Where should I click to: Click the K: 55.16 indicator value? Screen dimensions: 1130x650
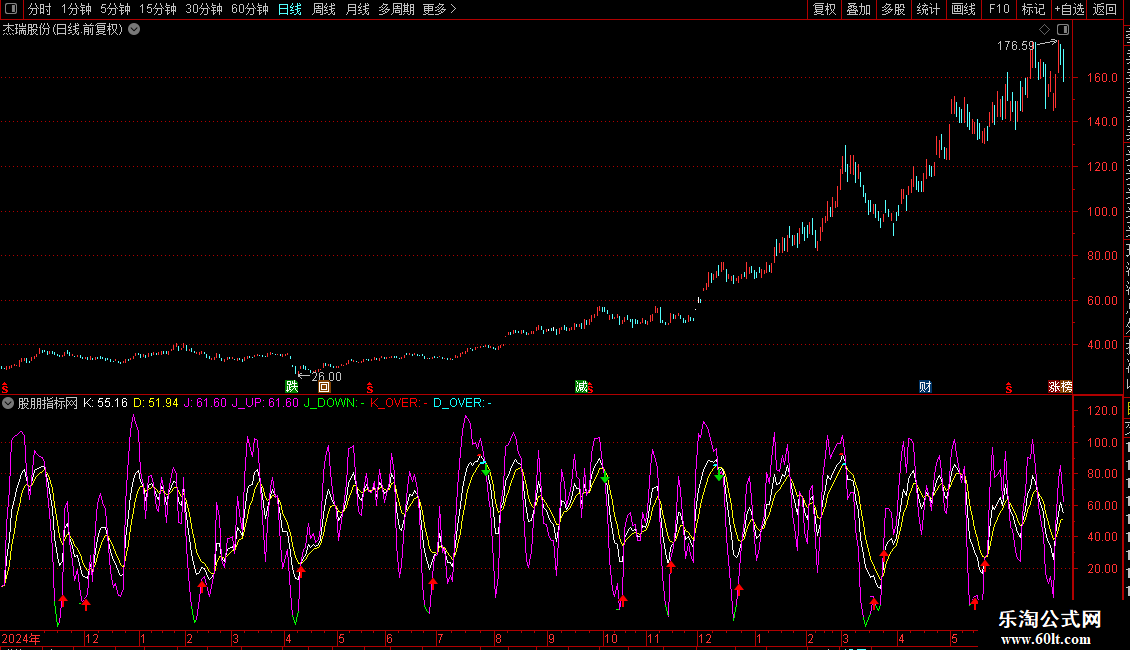[105, 403]
